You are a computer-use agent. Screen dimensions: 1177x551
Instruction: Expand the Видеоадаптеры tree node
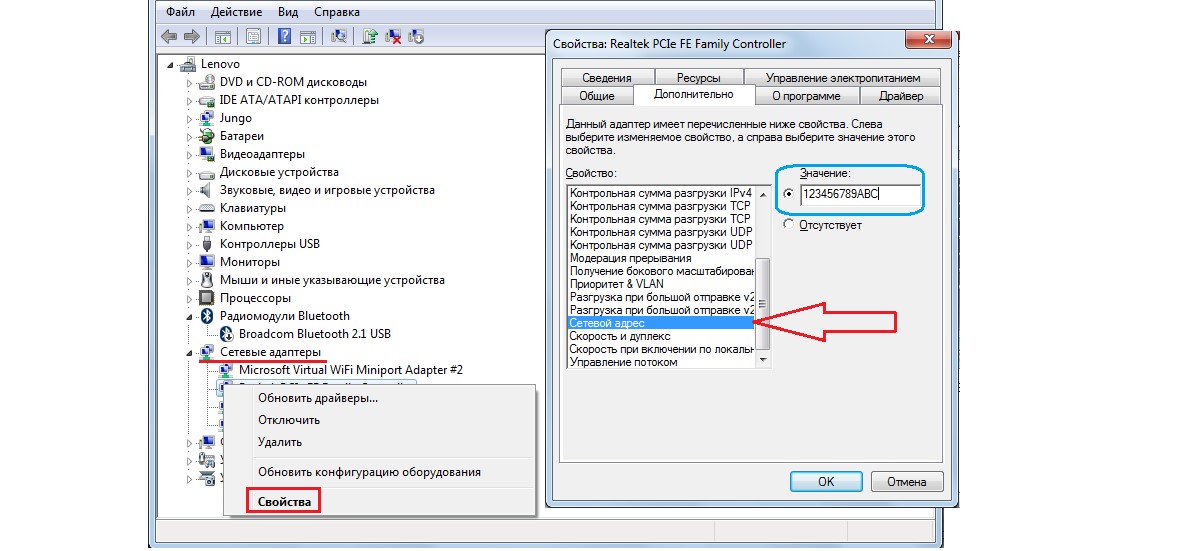click(x=189, y=154)
